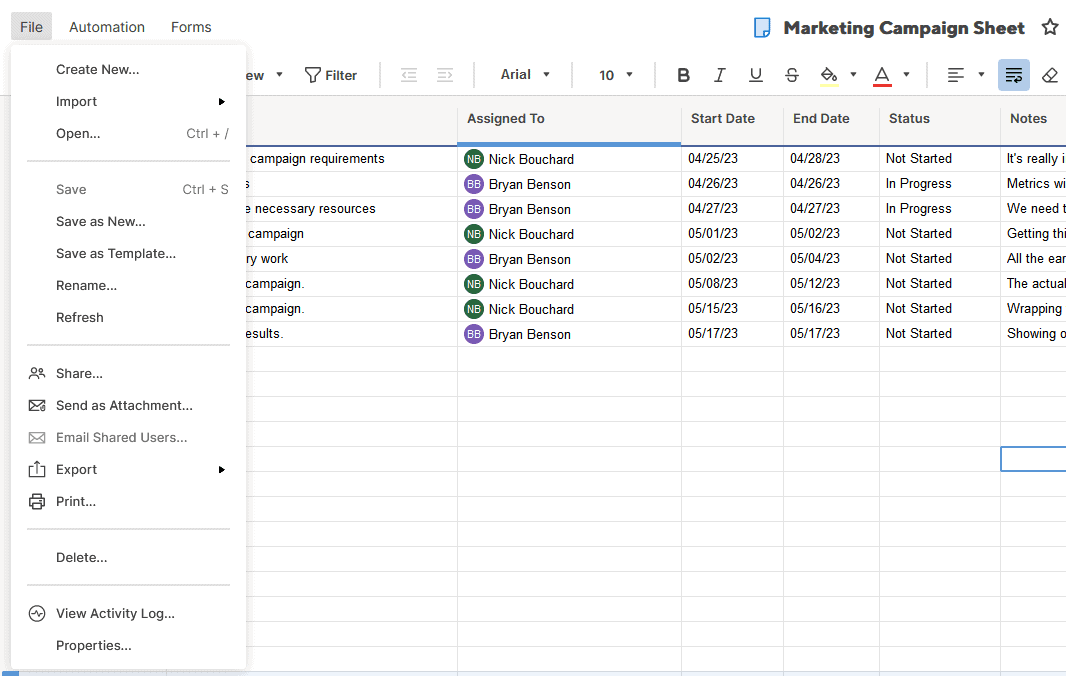Toggle italic formatting
The image size is (1066, 676).
coord(719,75)
